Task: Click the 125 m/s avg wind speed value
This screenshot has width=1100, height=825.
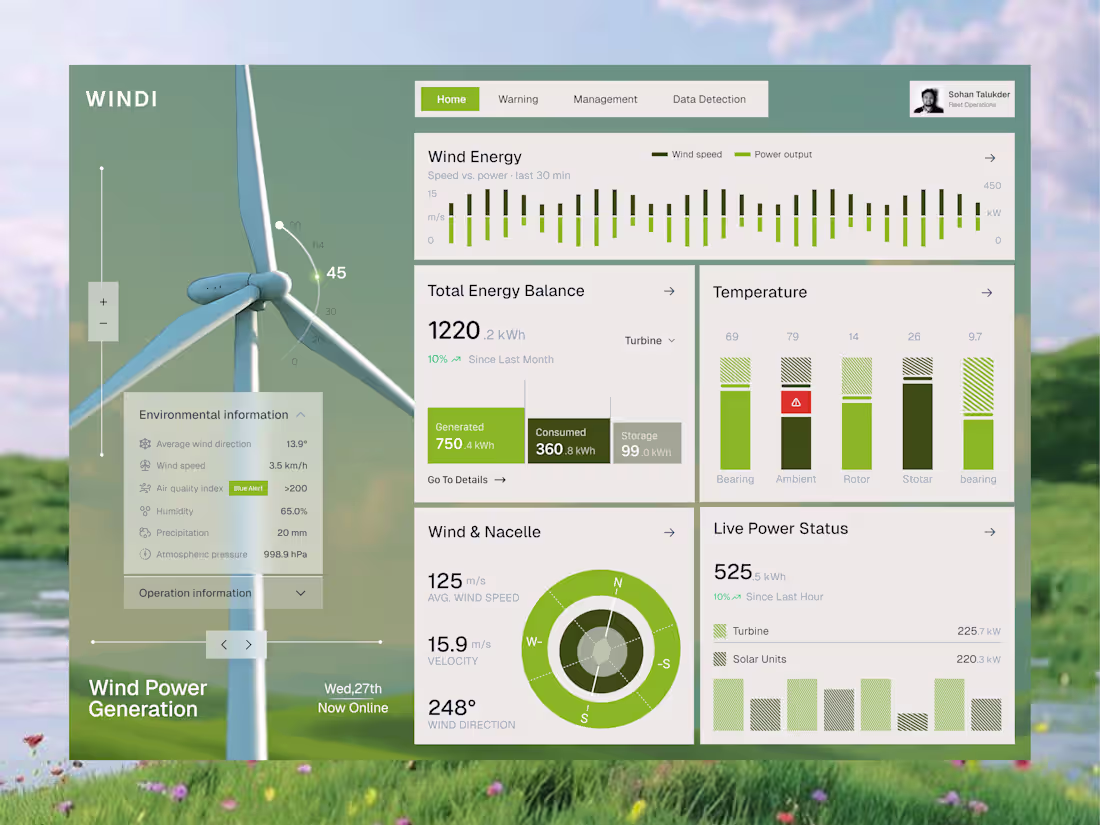Action: [457, 581]
